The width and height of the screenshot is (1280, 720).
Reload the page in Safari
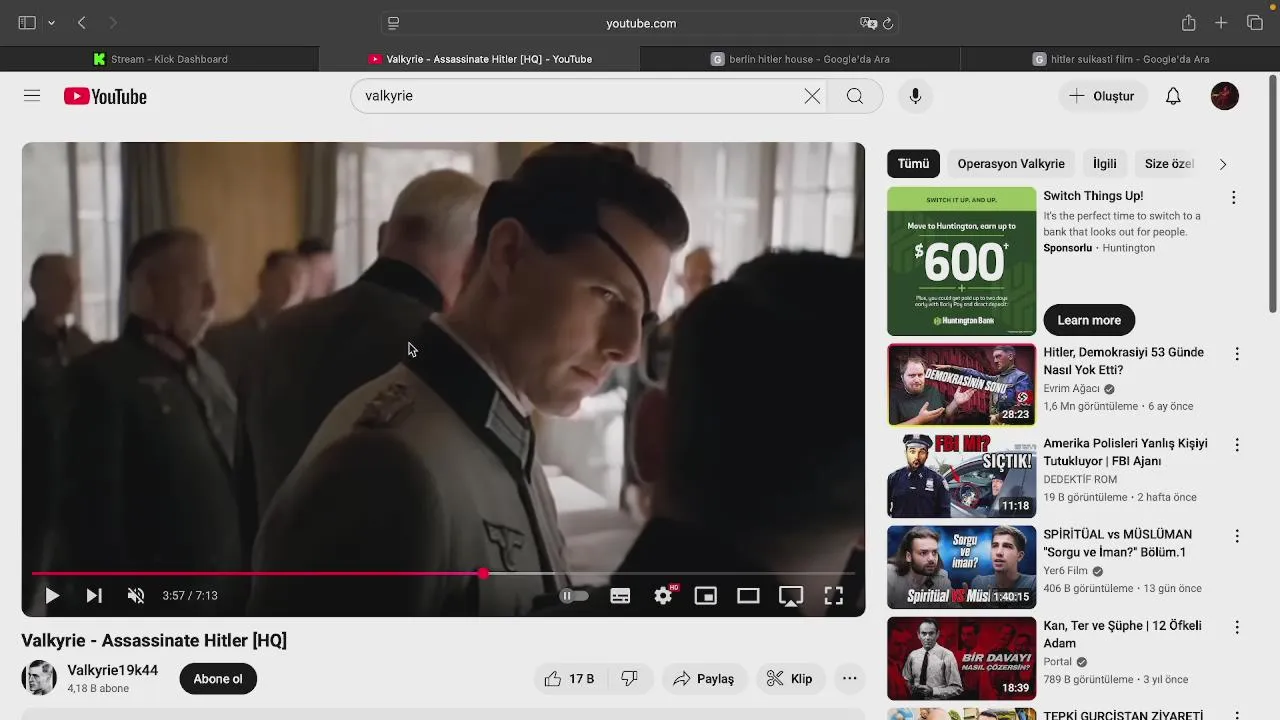pos(887,23)
